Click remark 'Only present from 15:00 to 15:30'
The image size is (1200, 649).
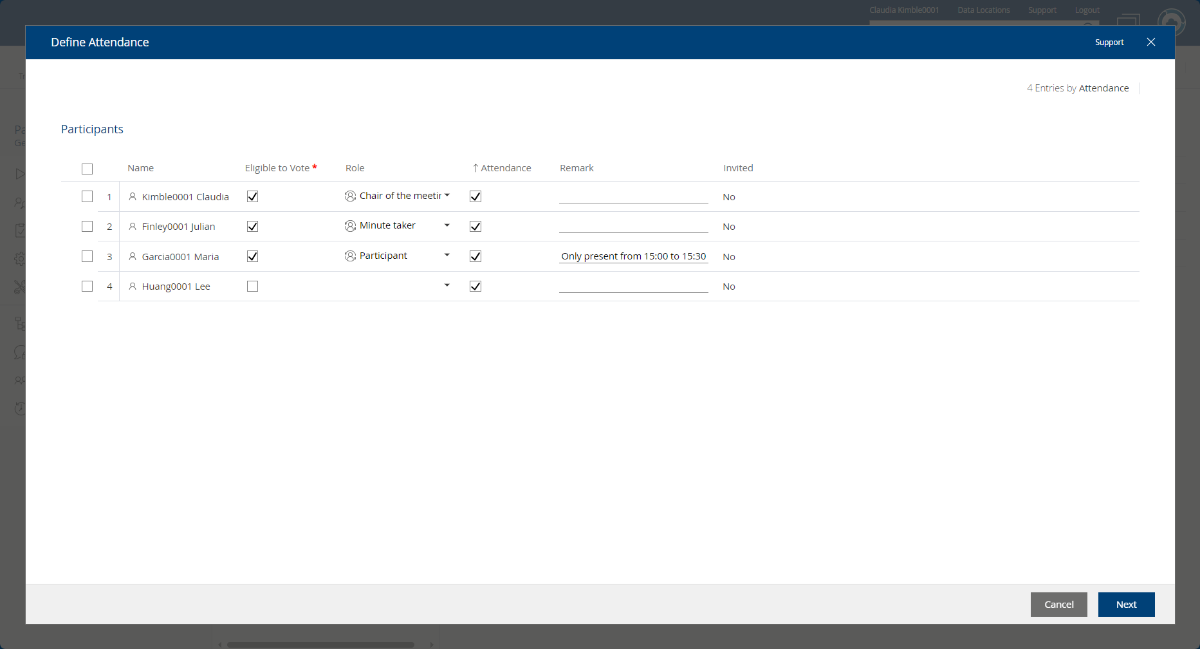(633, 257)
